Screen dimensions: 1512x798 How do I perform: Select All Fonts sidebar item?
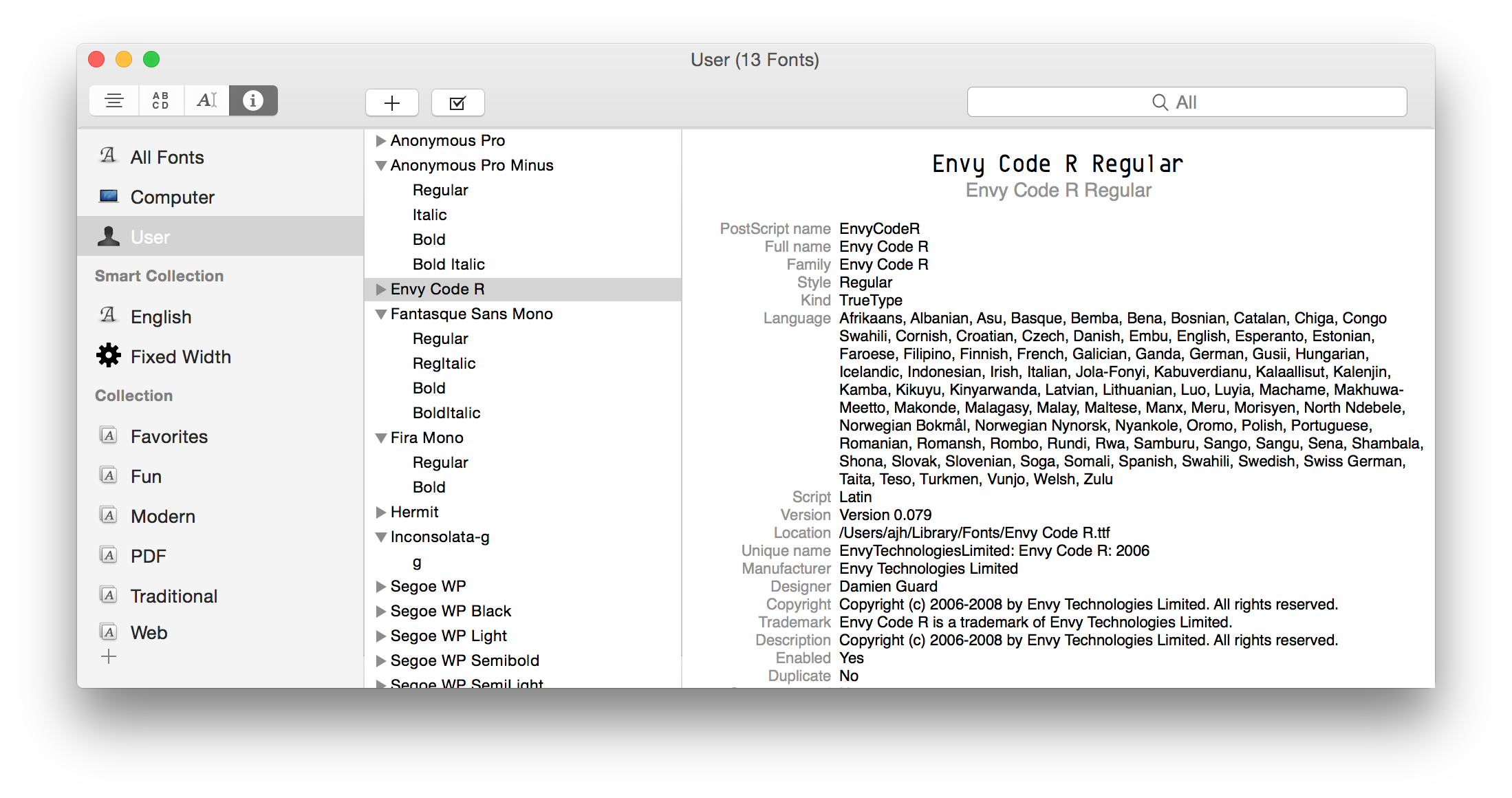(167, 156)
